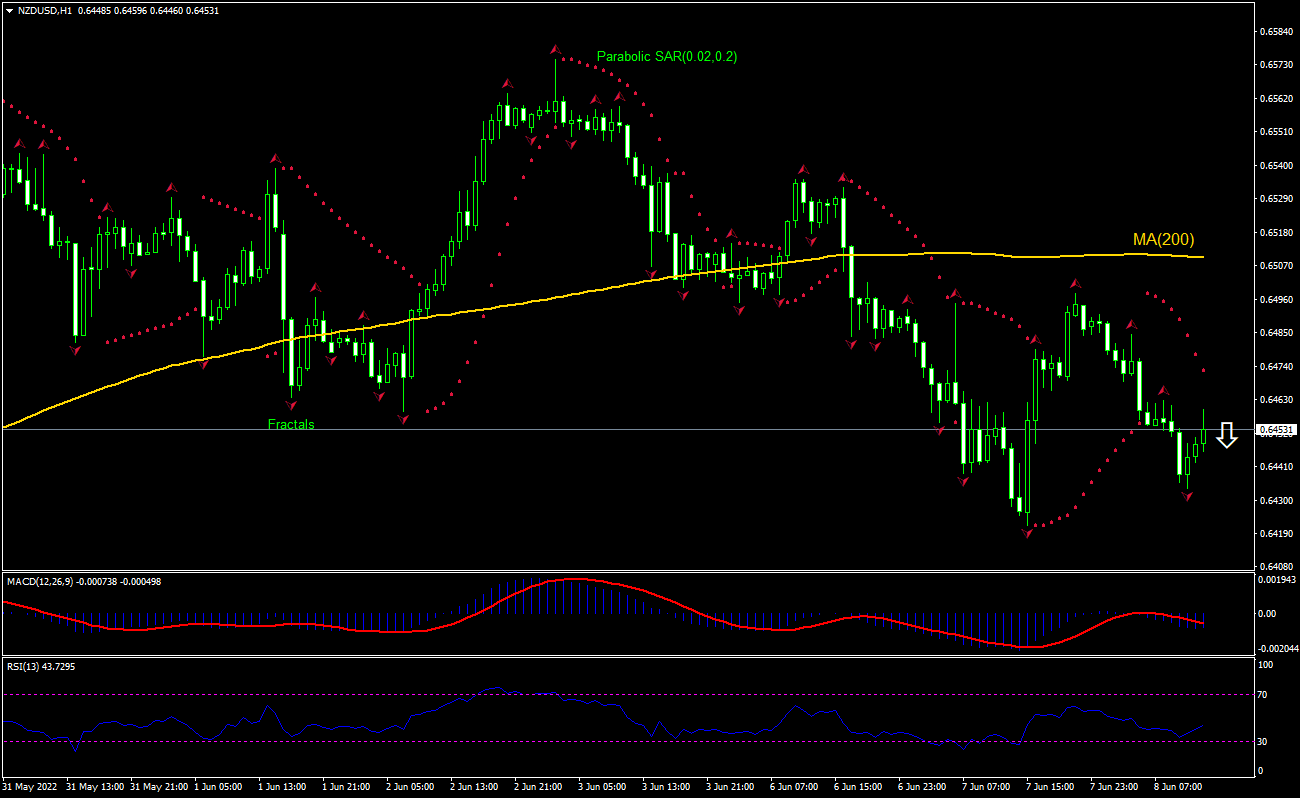The height and width of the screenshot is (798, 1300).
Task: Select the yellow MA(200) label
Action: [1162, 240]
